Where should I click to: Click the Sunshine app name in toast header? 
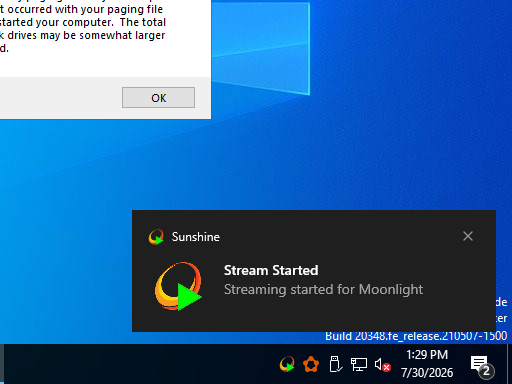click(196, 237)
